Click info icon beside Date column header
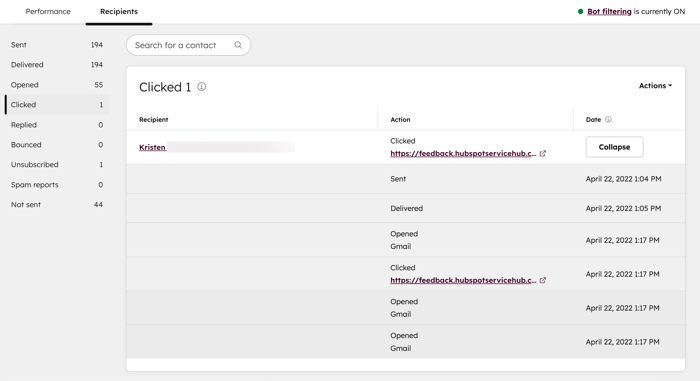This screenshot has width=700, height=381. click(608, 120)
